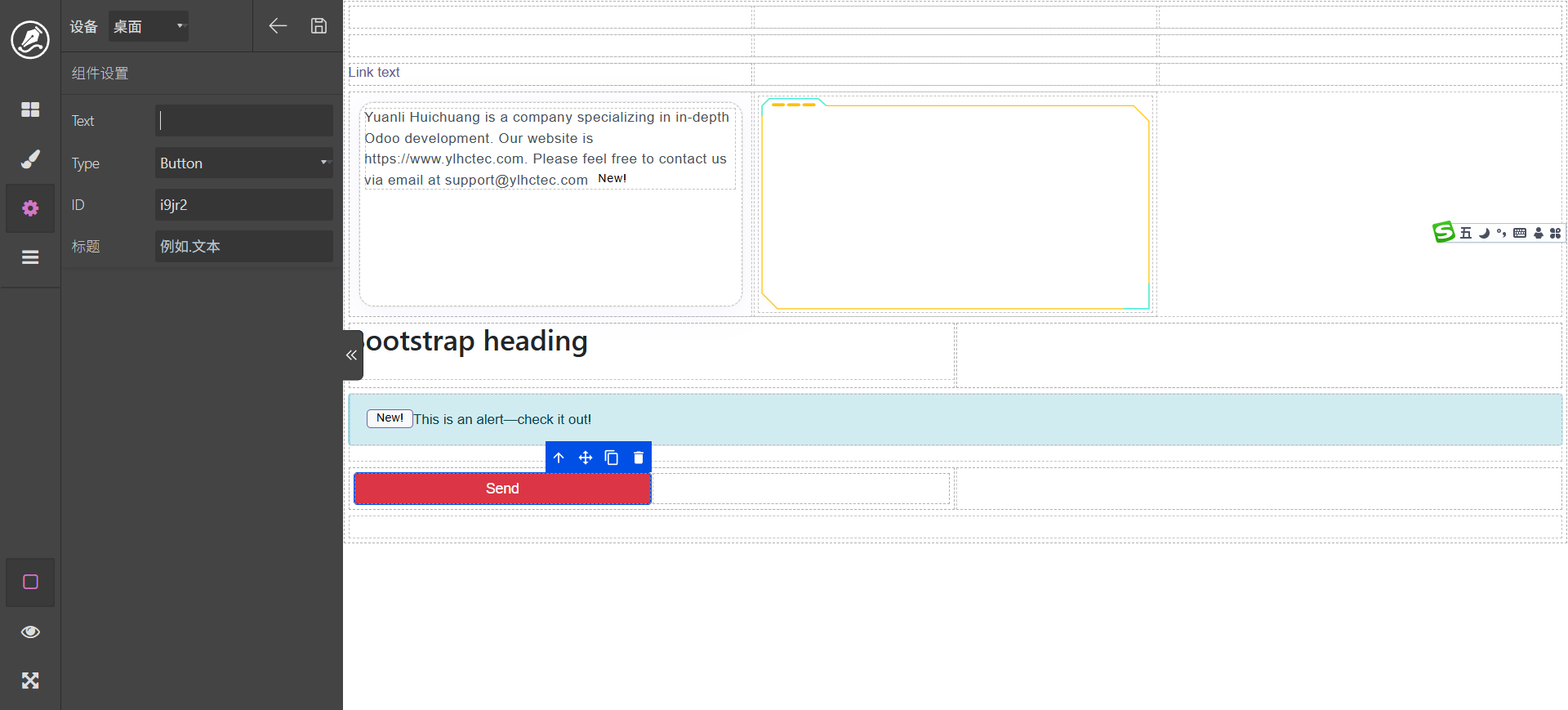Select parent with the up arrow icon
Screen dimensions: 1568x710
(559, 458)
